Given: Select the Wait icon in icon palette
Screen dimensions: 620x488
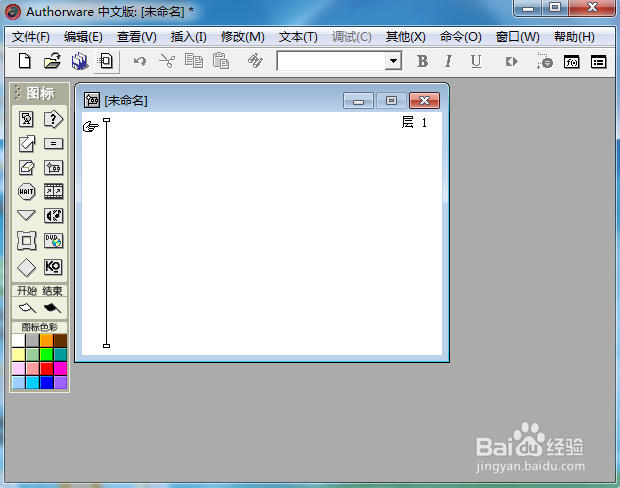Looking at the screenshot, I should point(26,192).
